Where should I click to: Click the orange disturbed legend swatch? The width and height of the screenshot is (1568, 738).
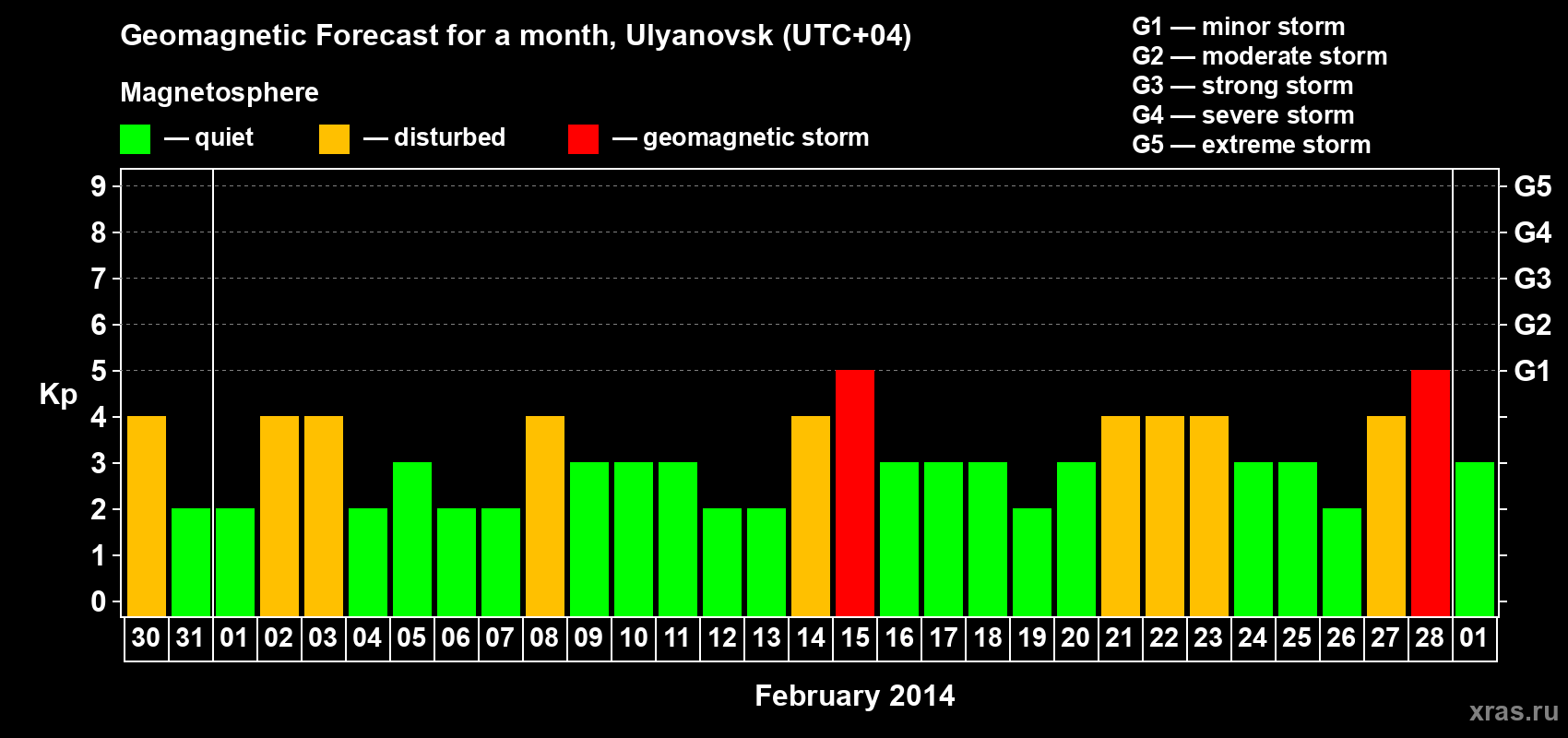point(334,139)
